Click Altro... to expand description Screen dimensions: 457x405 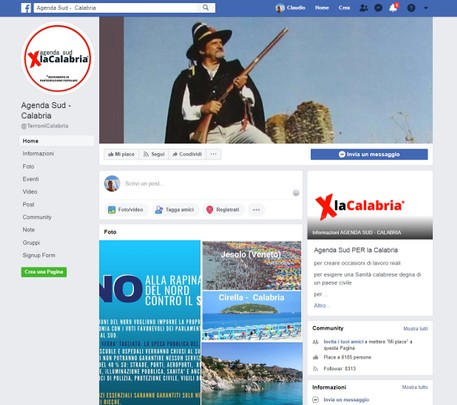[322, 305]
